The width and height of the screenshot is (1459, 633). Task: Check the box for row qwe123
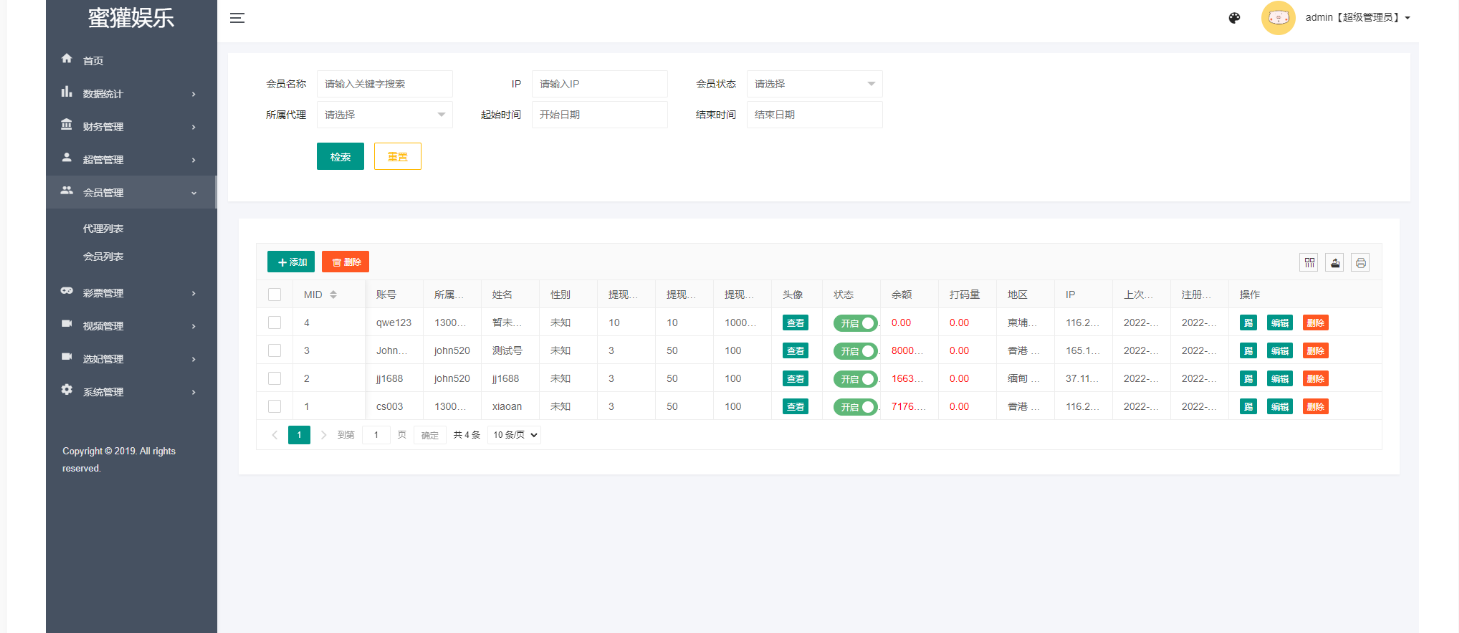(274, 322)
